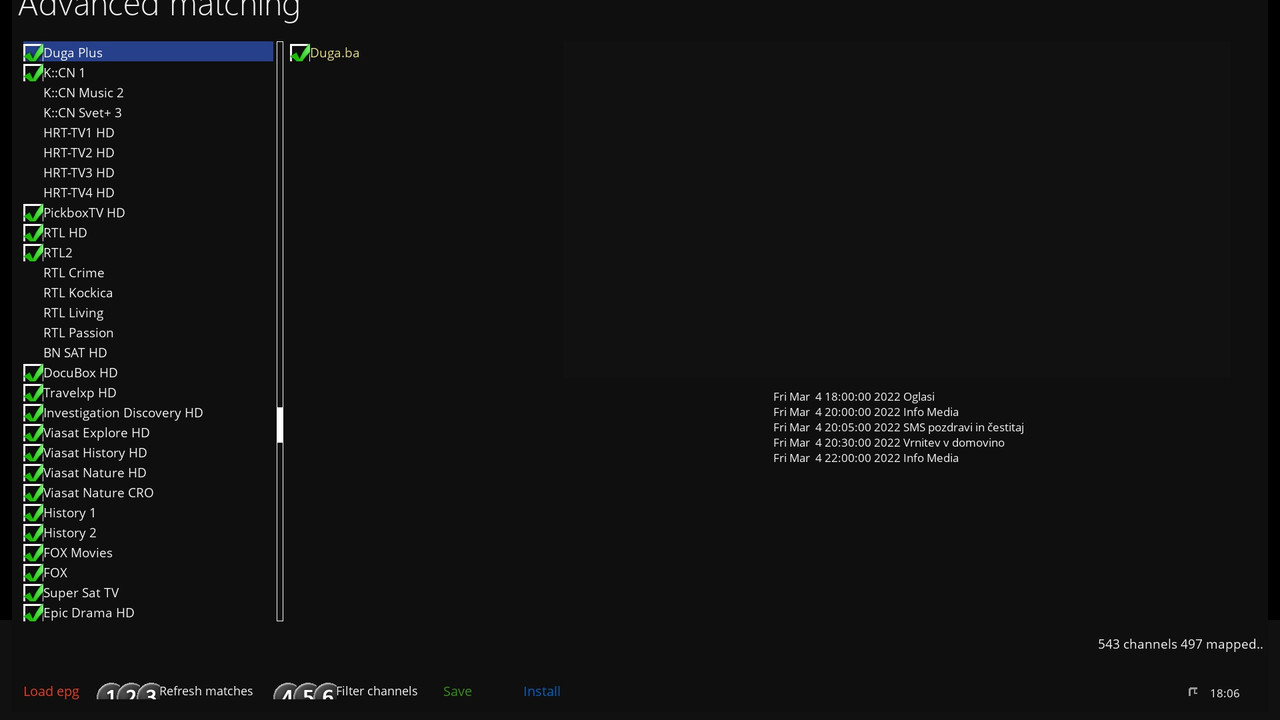Toggle Epic Drama HD checkmark
The width and height of the screenshot is (1280, 720).
pyautogui.click(x=33, y=612)
